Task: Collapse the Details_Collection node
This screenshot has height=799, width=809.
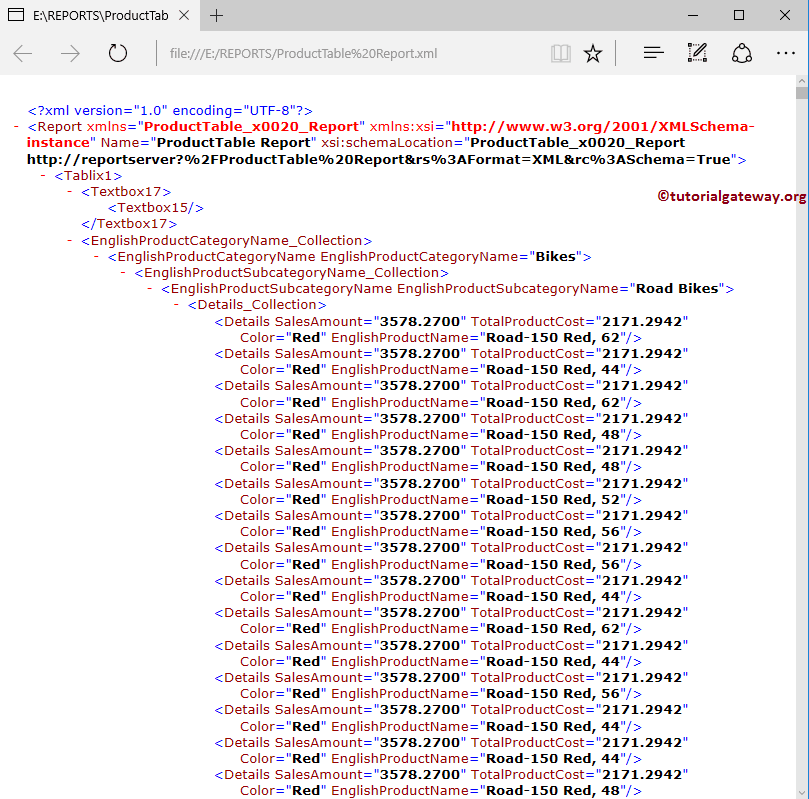Action: tap(176, 304)
